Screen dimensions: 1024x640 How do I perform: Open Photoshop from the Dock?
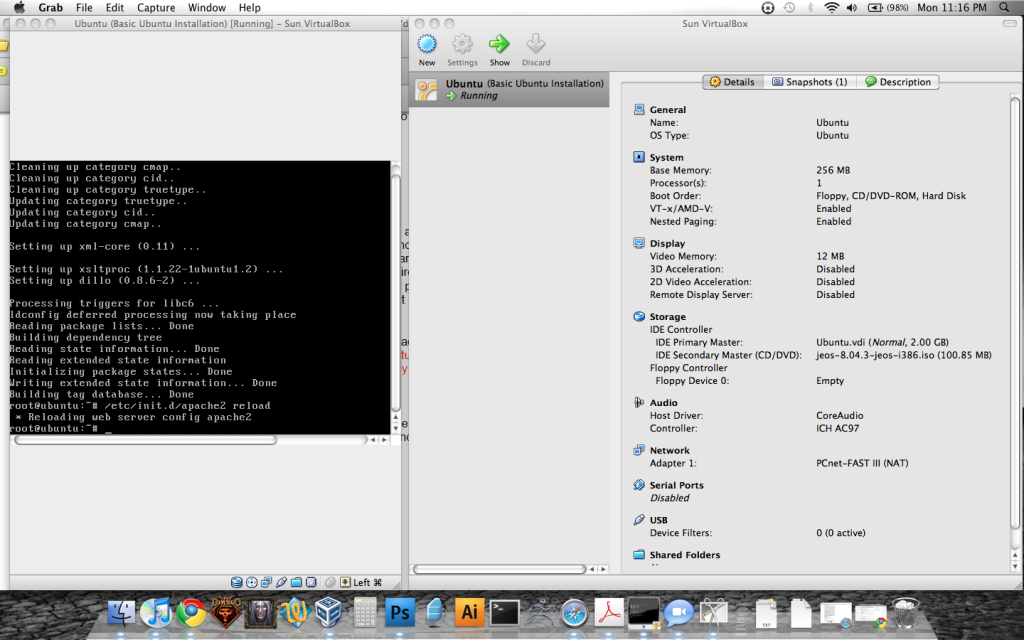click(400, 613)
